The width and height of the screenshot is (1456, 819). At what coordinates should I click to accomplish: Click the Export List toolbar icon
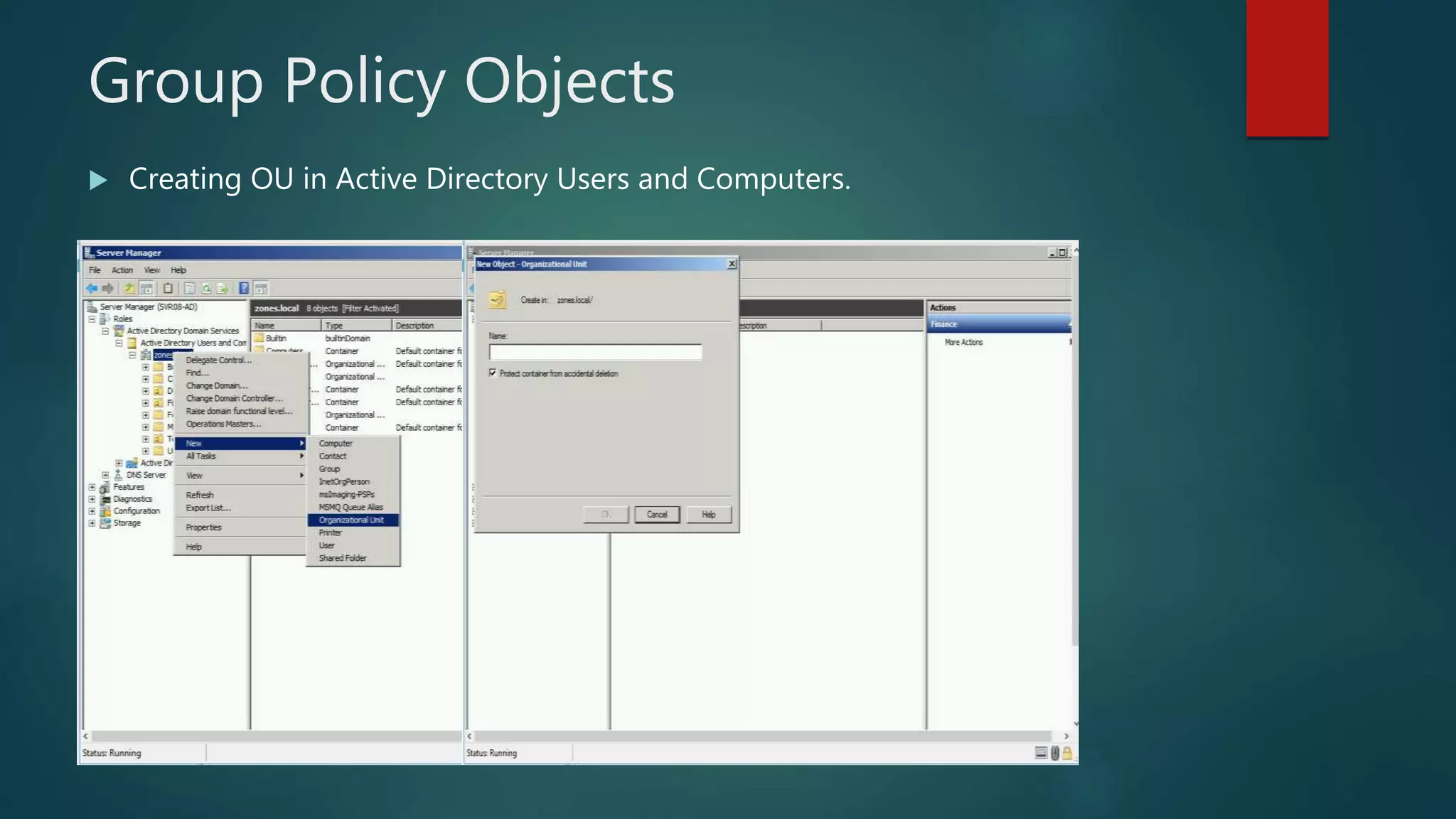223,289
